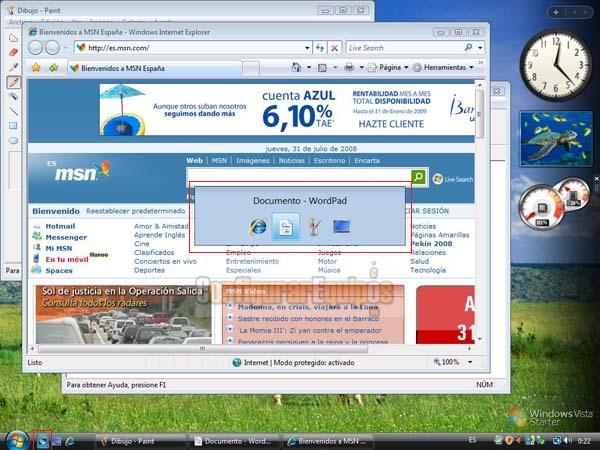600x450 pixels.
Task: Click the HAZTE CLIENTE banner ad
Action: tap(391, 124)
